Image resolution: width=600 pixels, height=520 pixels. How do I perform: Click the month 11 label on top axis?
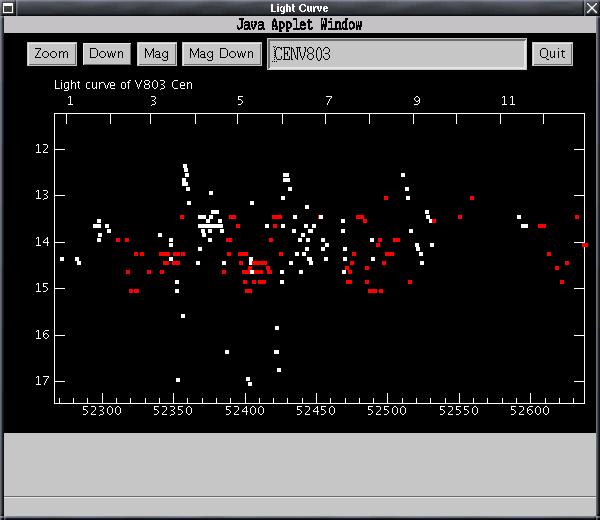pos(508,101)
